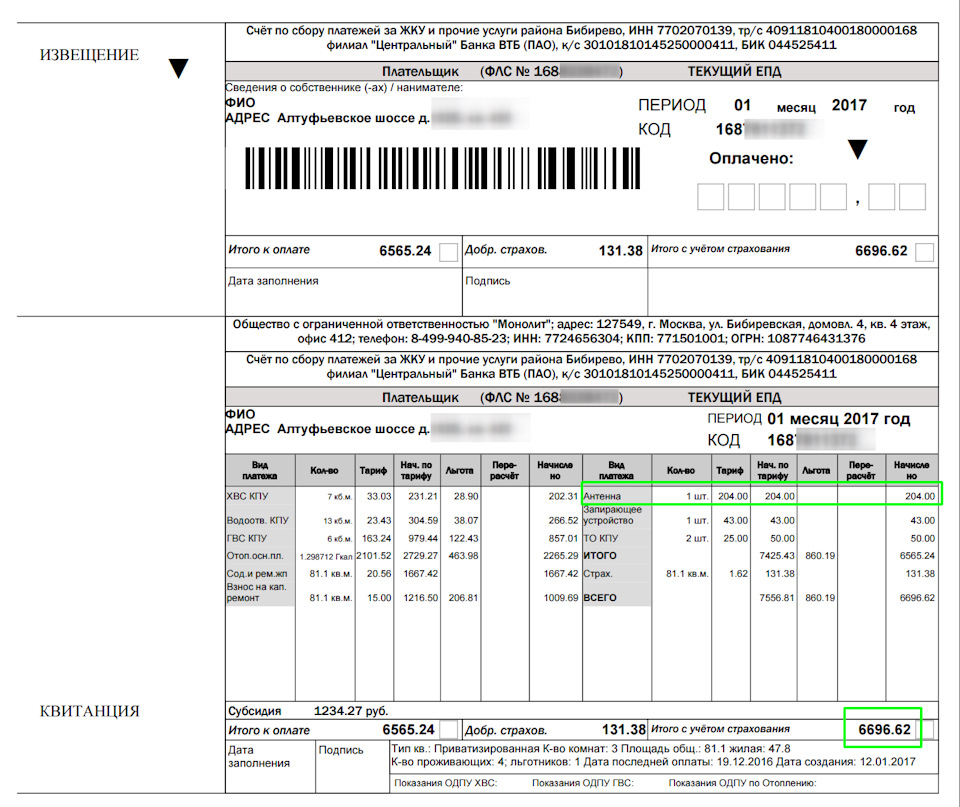Click the Показания ОДПУ ХВС: label

pos(446,783)
